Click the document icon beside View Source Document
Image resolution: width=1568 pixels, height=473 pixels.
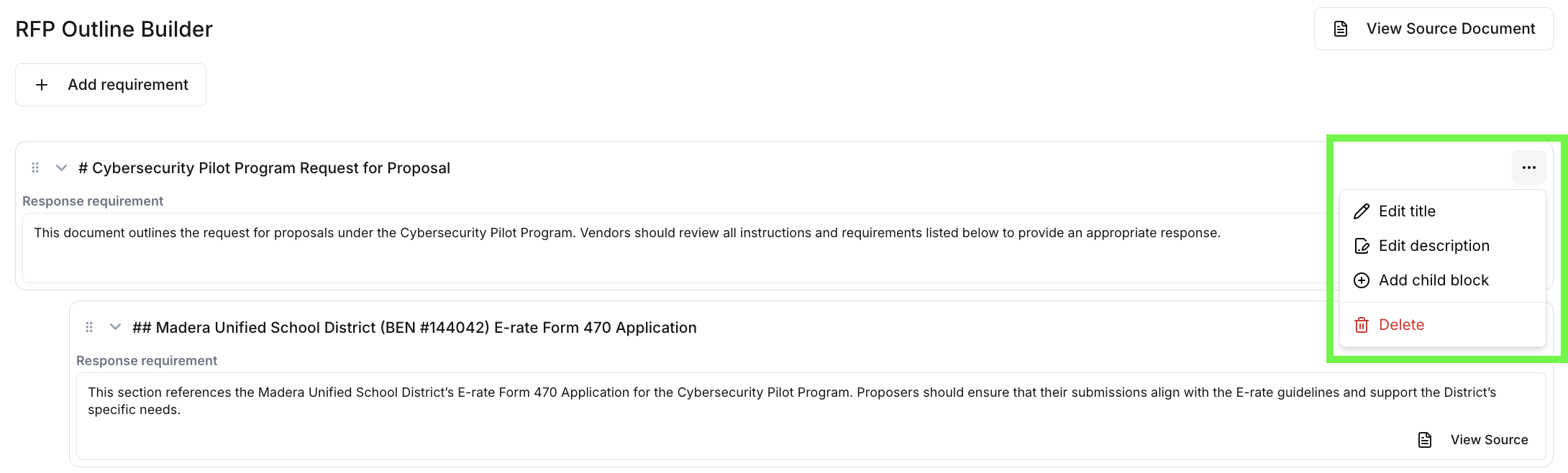click(1339, 29)
